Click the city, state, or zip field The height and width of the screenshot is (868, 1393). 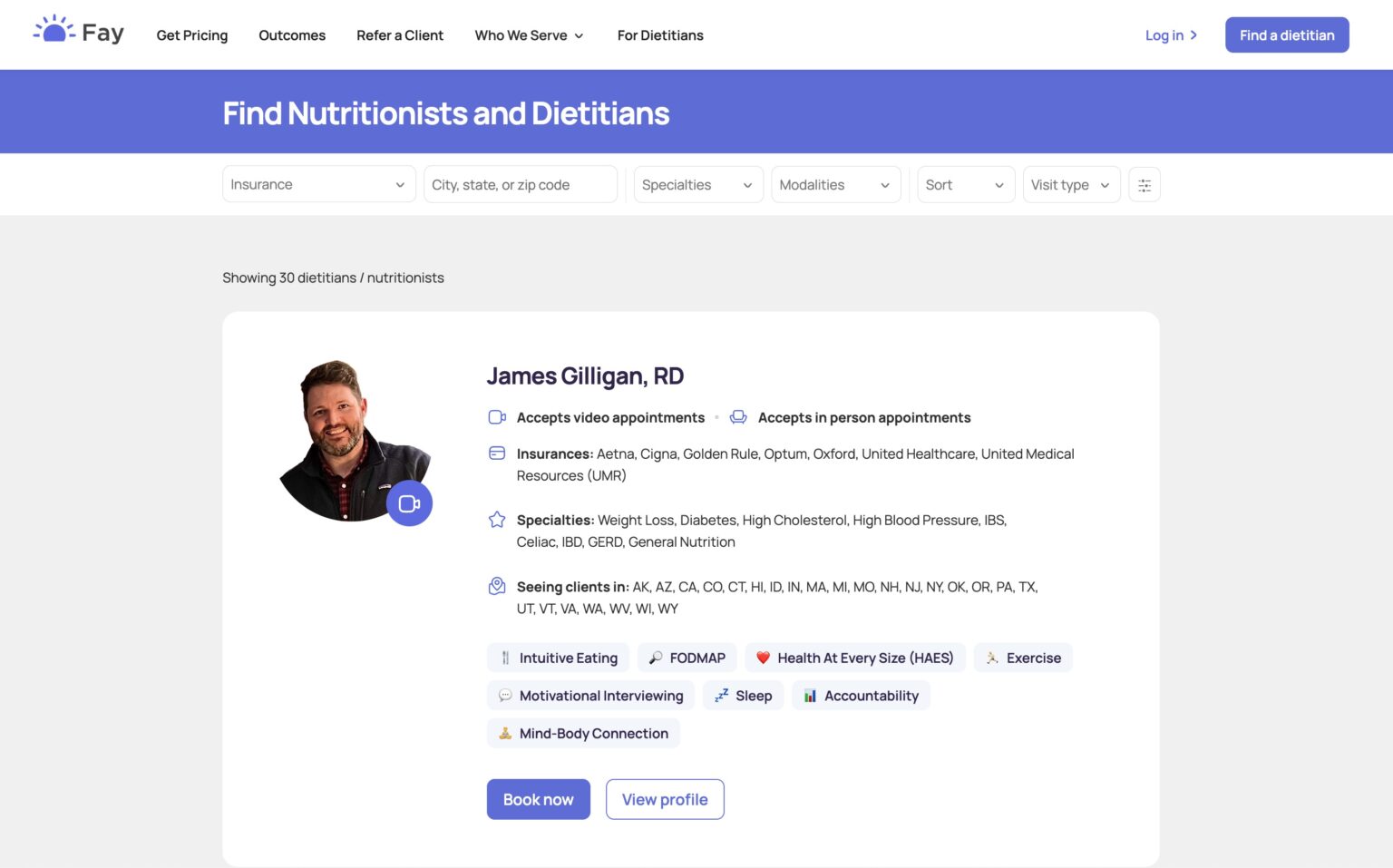520,185
